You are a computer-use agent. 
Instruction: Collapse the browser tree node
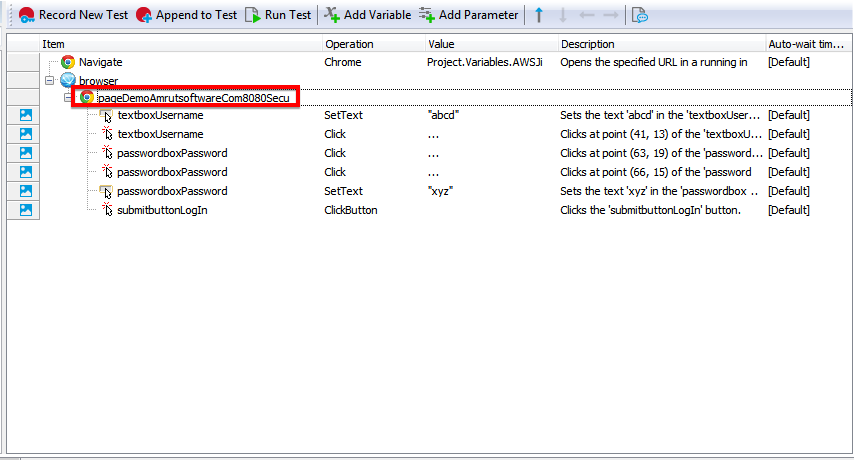point(49,80)
